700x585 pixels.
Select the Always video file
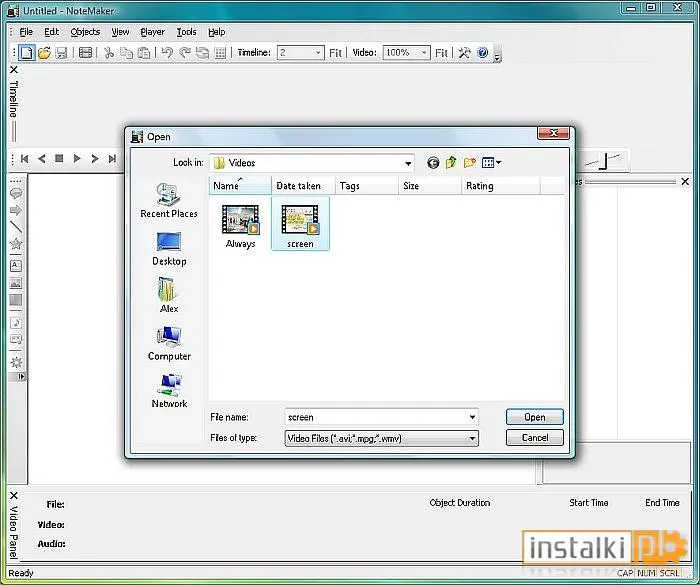[x=241, y=226]
